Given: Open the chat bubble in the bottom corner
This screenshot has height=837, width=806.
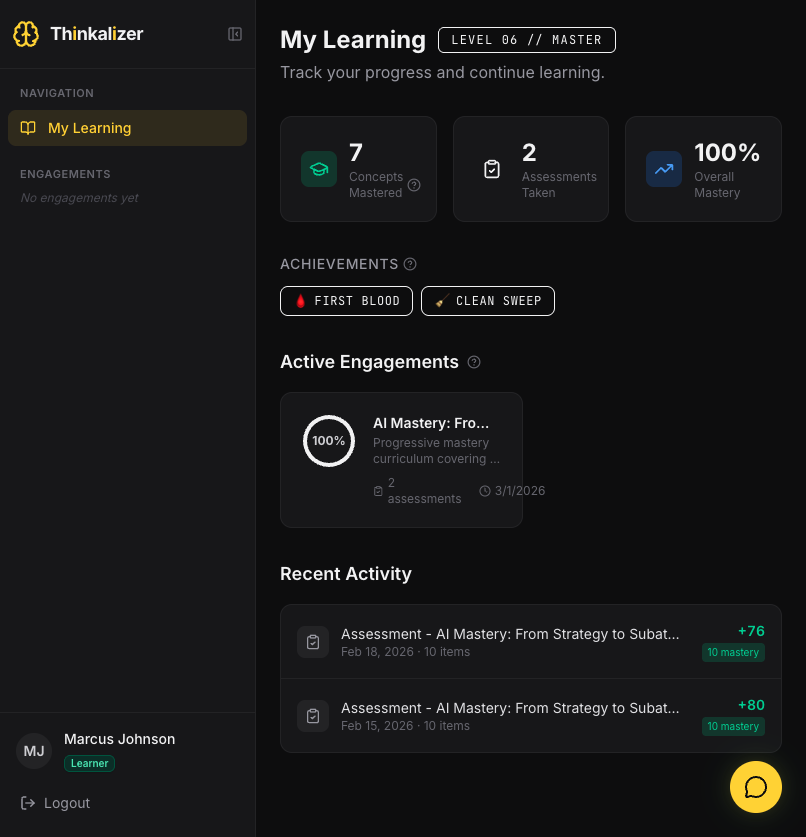Looking at the screenshot, I should point(755,787).
